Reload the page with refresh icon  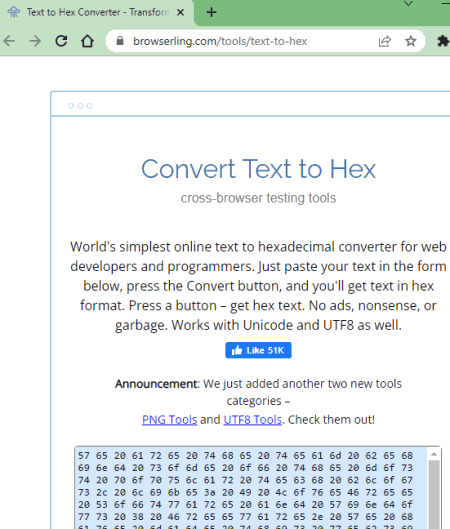pyautogui.click(x=61, y=41)
